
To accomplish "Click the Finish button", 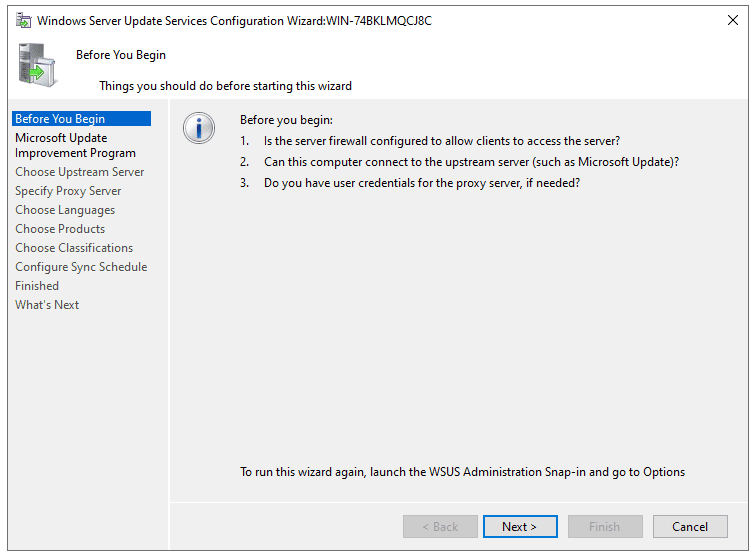I will (x=605, y=527).
